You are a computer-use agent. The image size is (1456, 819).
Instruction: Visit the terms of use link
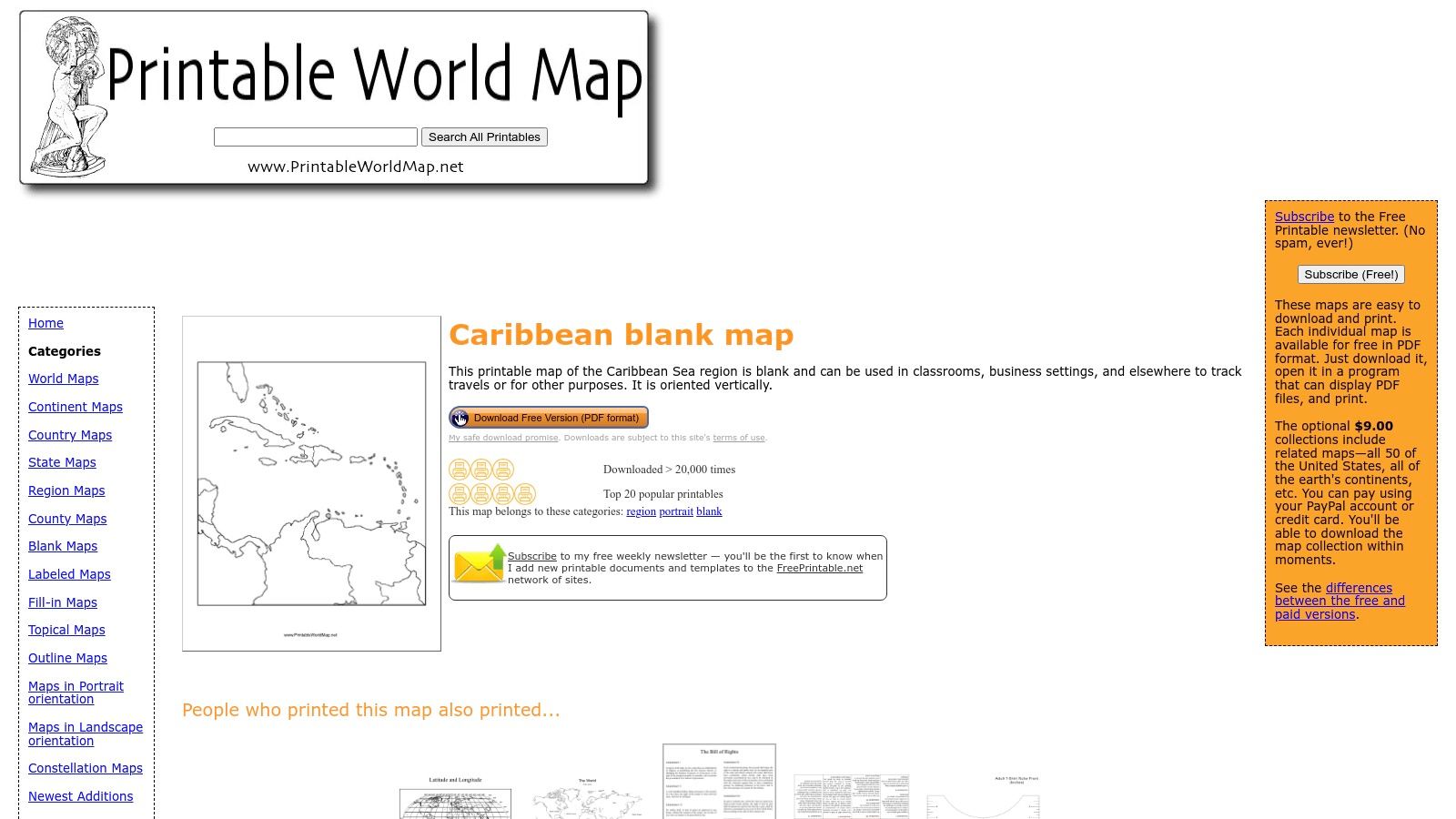(738, 438)
